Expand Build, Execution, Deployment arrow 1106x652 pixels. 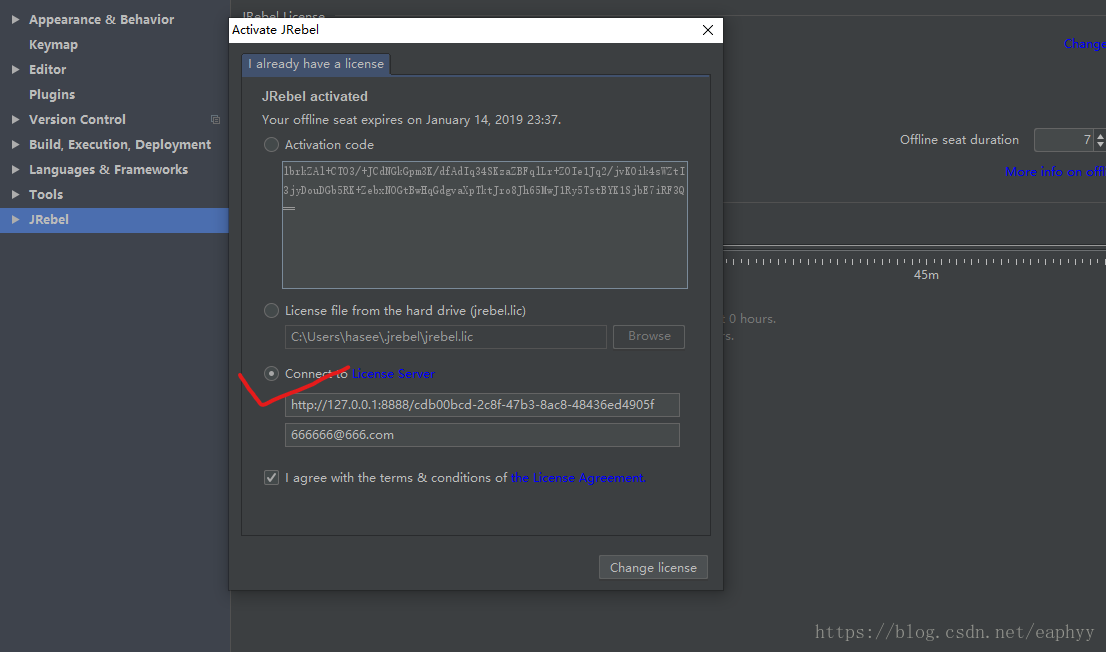pos(15,145)
